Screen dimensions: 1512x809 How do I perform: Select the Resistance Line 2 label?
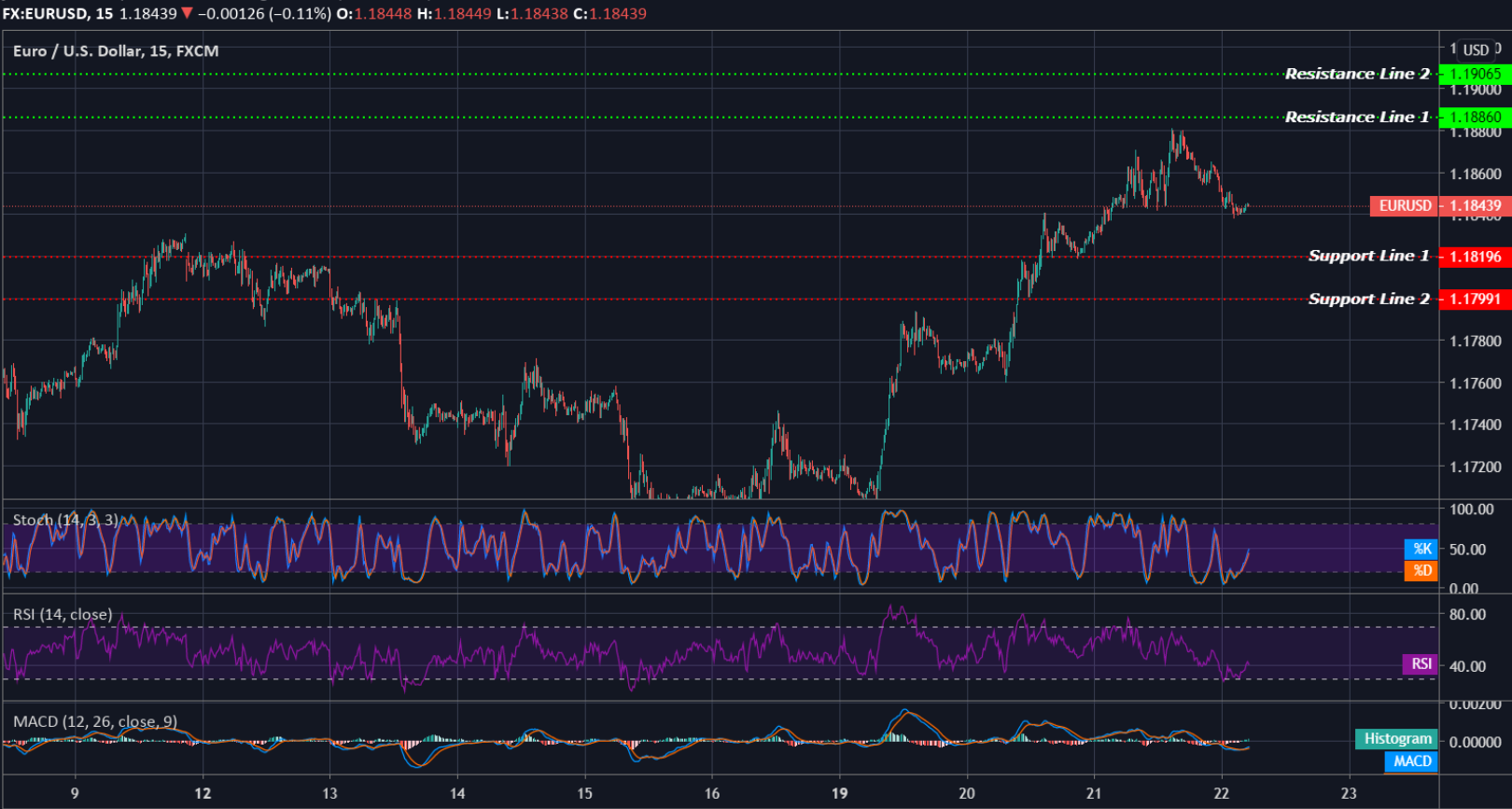1356,74
